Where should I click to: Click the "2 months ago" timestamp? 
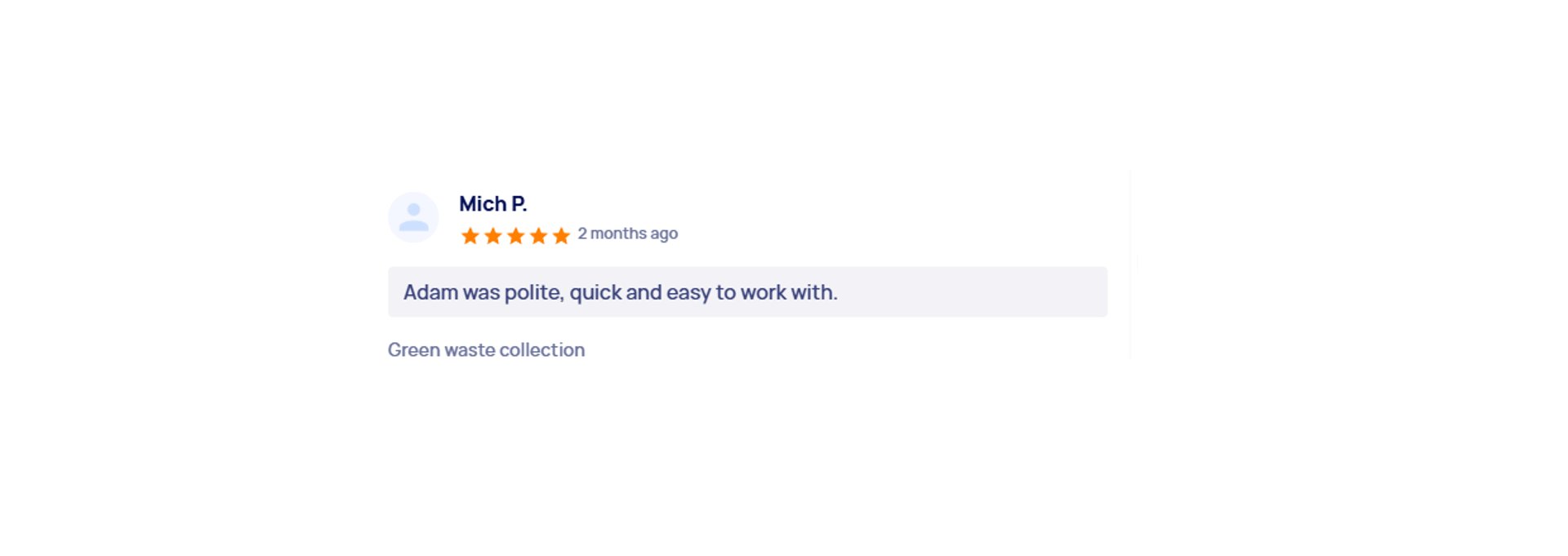(628, 234)
